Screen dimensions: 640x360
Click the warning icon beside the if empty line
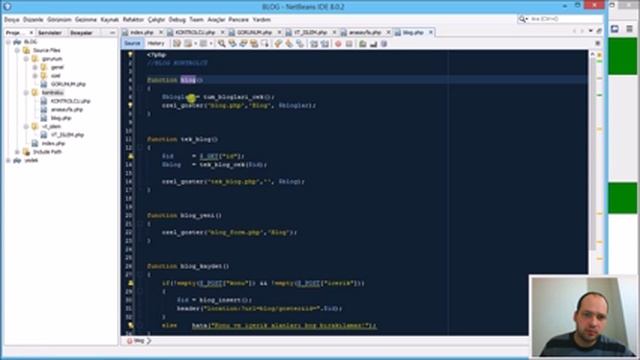point(131,283)
